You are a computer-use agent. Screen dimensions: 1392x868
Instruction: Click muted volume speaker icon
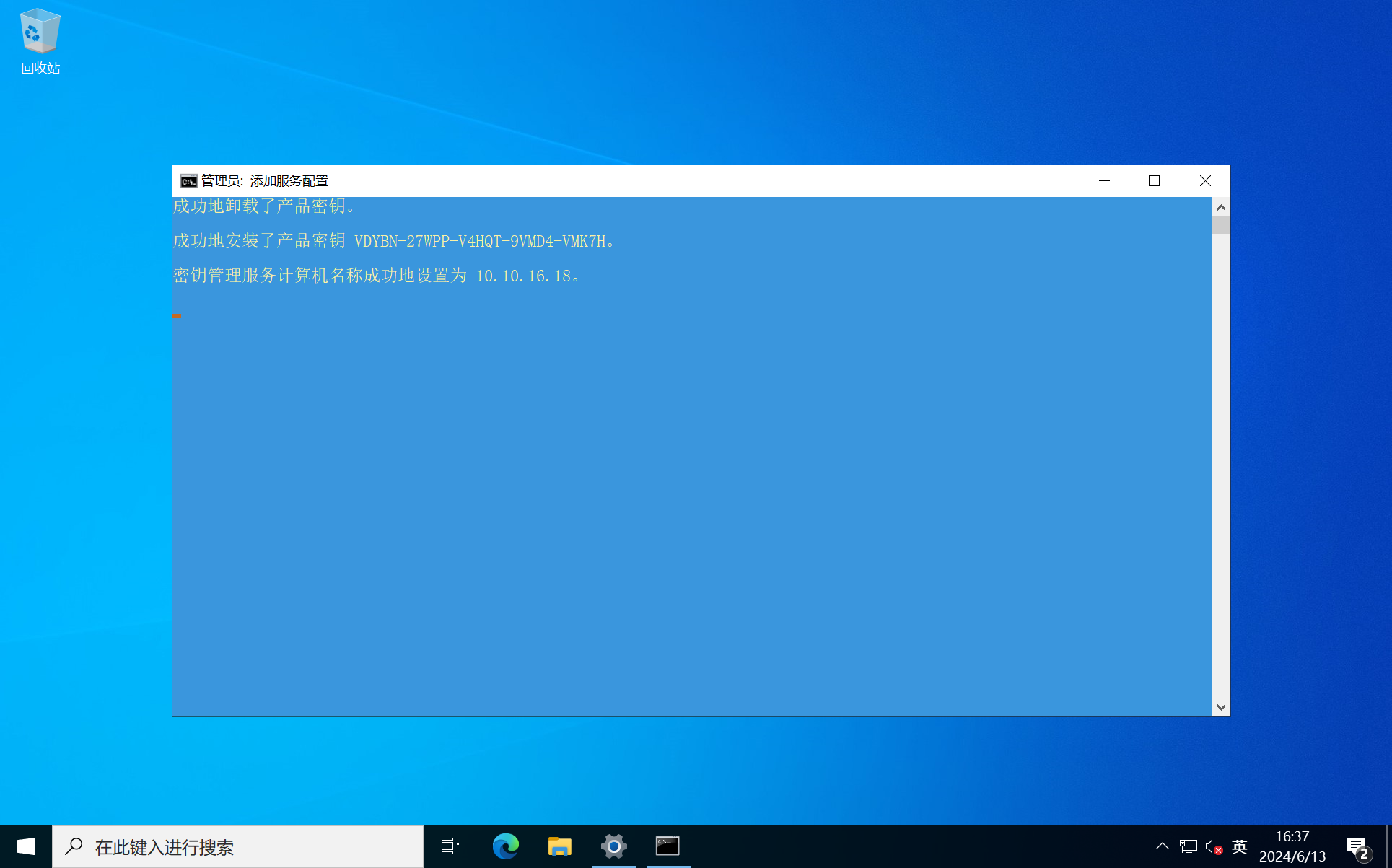(1213, 846)
